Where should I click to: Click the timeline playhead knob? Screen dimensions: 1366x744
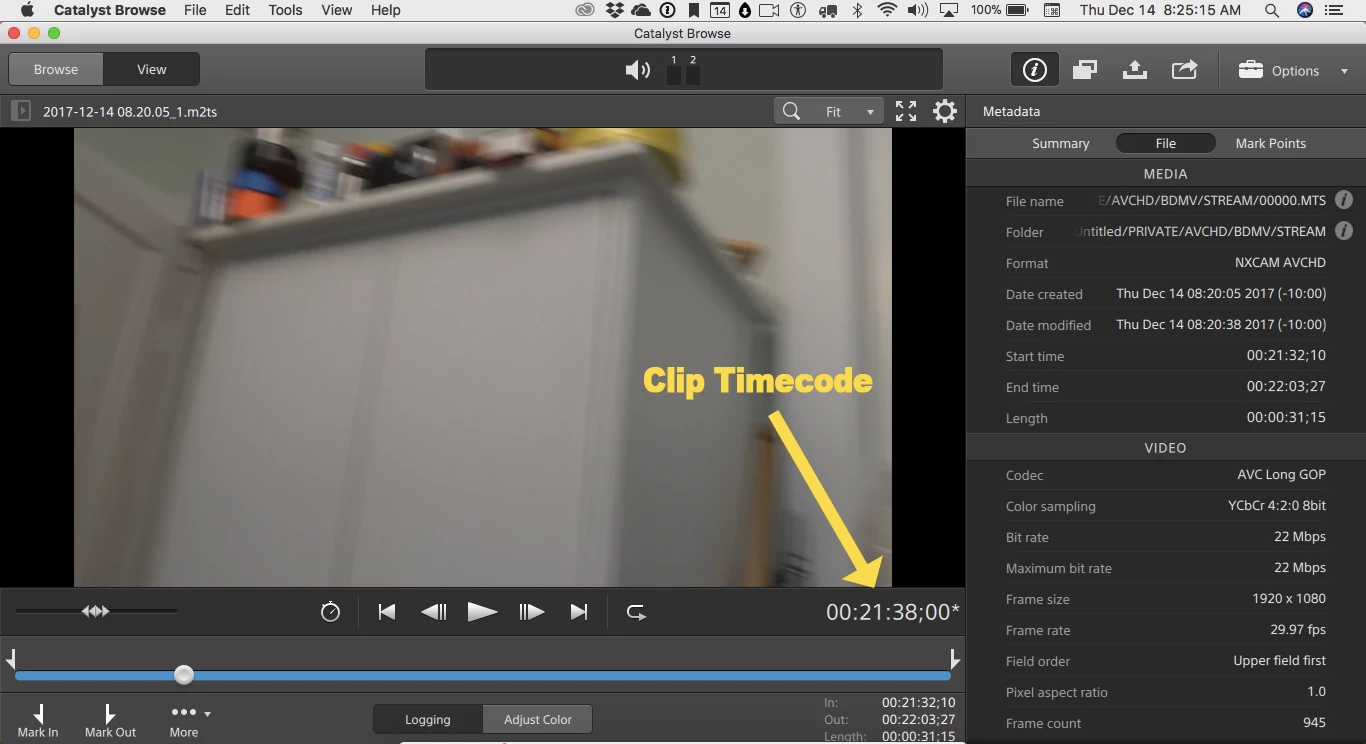point(184,675)
